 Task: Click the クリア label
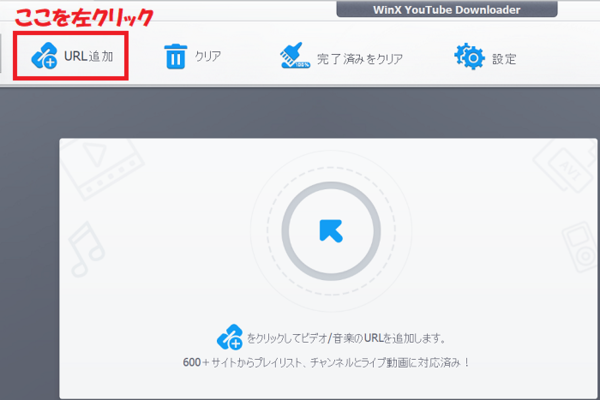208,56
